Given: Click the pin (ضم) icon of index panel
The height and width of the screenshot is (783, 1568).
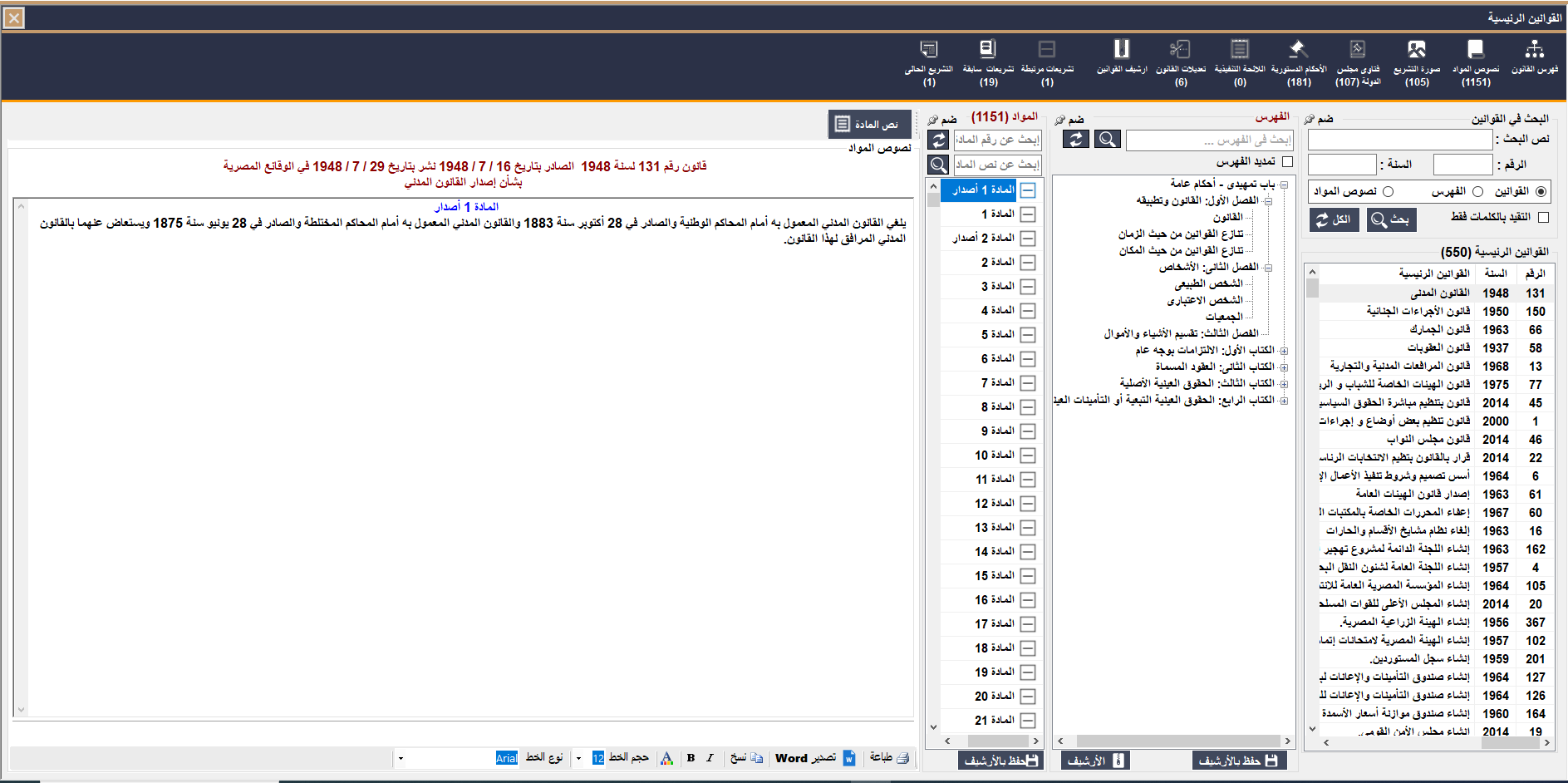Looking at the screenshot, I should point(1059,120).
